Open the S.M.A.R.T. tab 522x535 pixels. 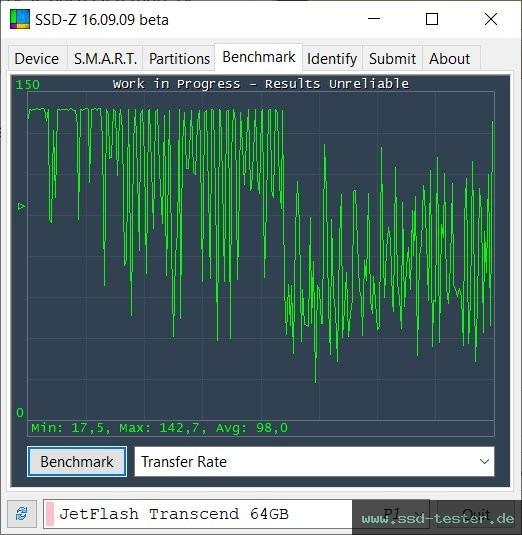click(105, 58)
